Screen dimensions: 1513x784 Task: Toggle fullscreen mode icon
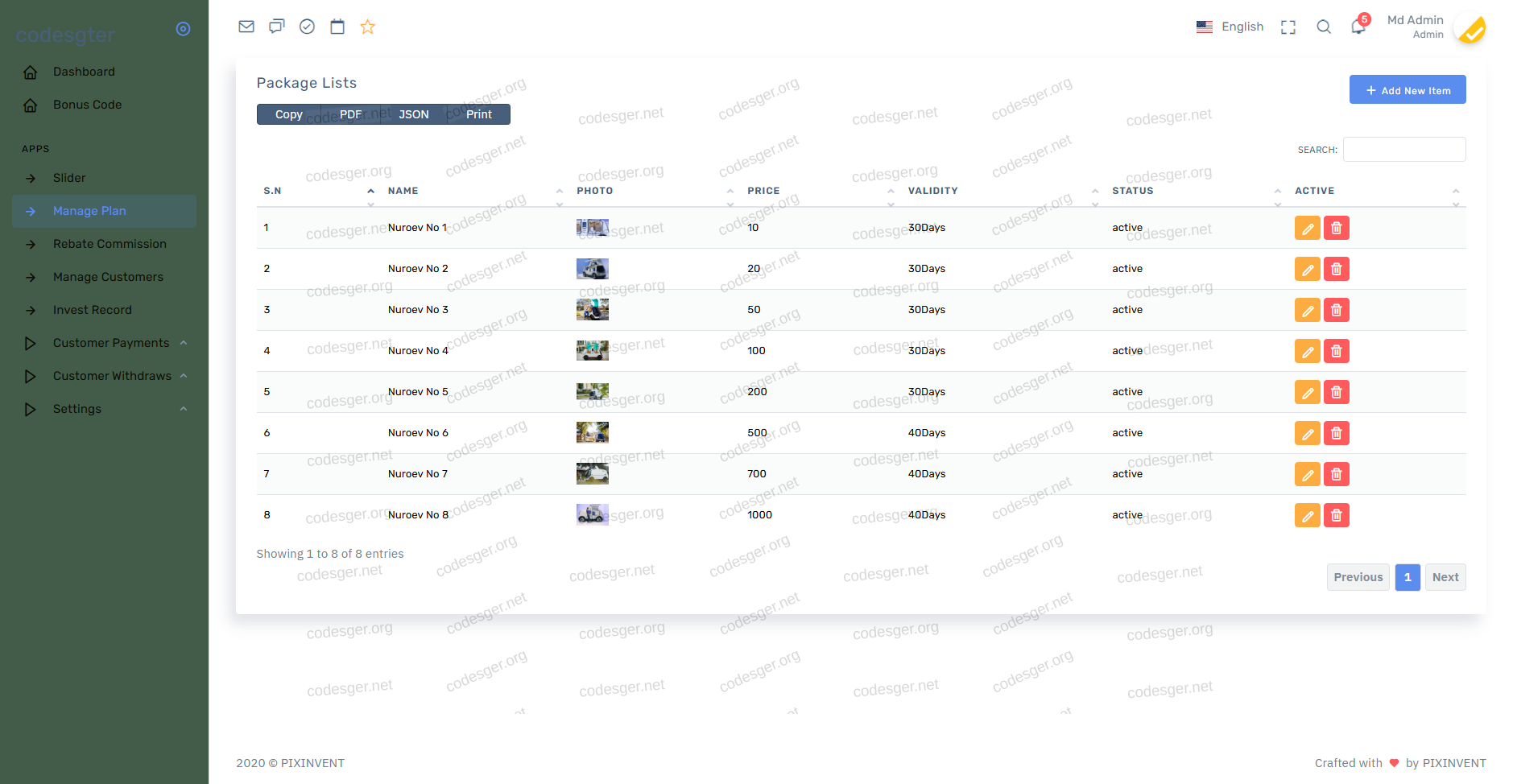click(1288, 27)
